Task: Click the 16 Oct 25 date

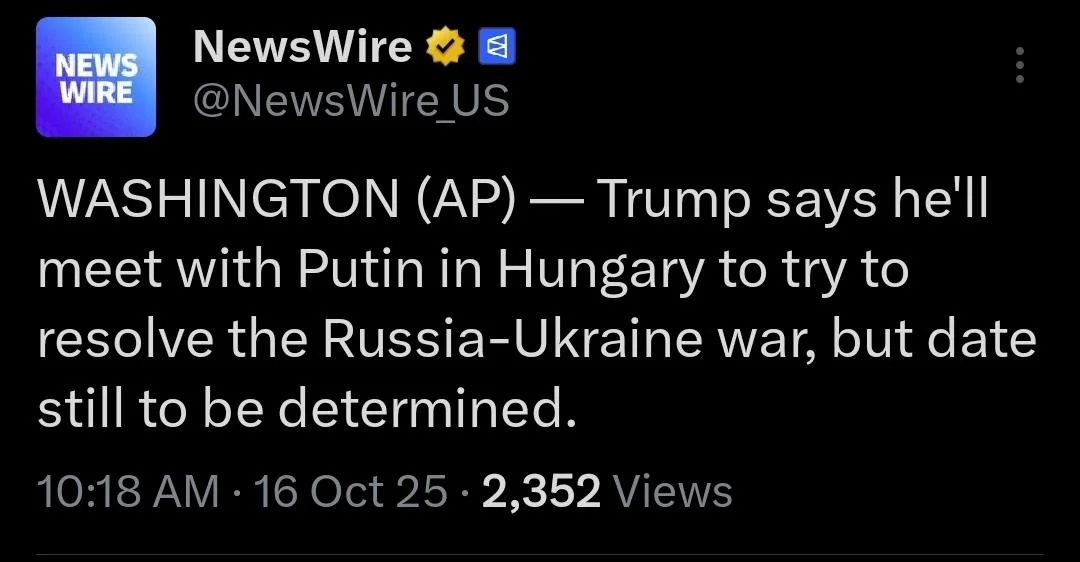Action: (x=351, y=492)
